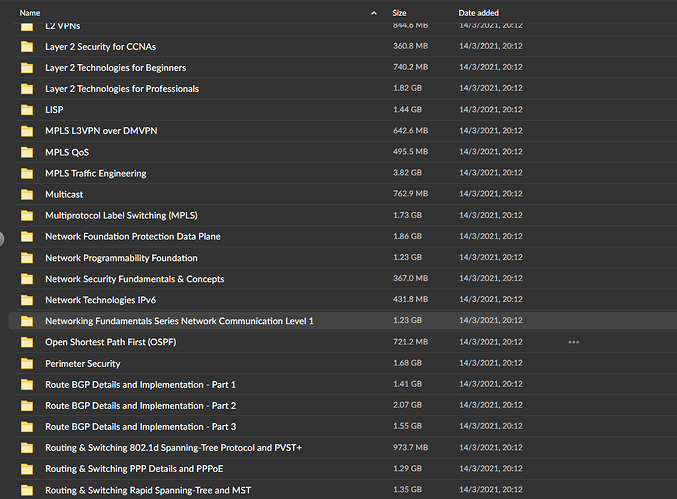Image resolution: width=677 pixels, height=499 pixels.
Task: Click MPLS Traffic Engineering folder icon
Action: tap(27, 173)
